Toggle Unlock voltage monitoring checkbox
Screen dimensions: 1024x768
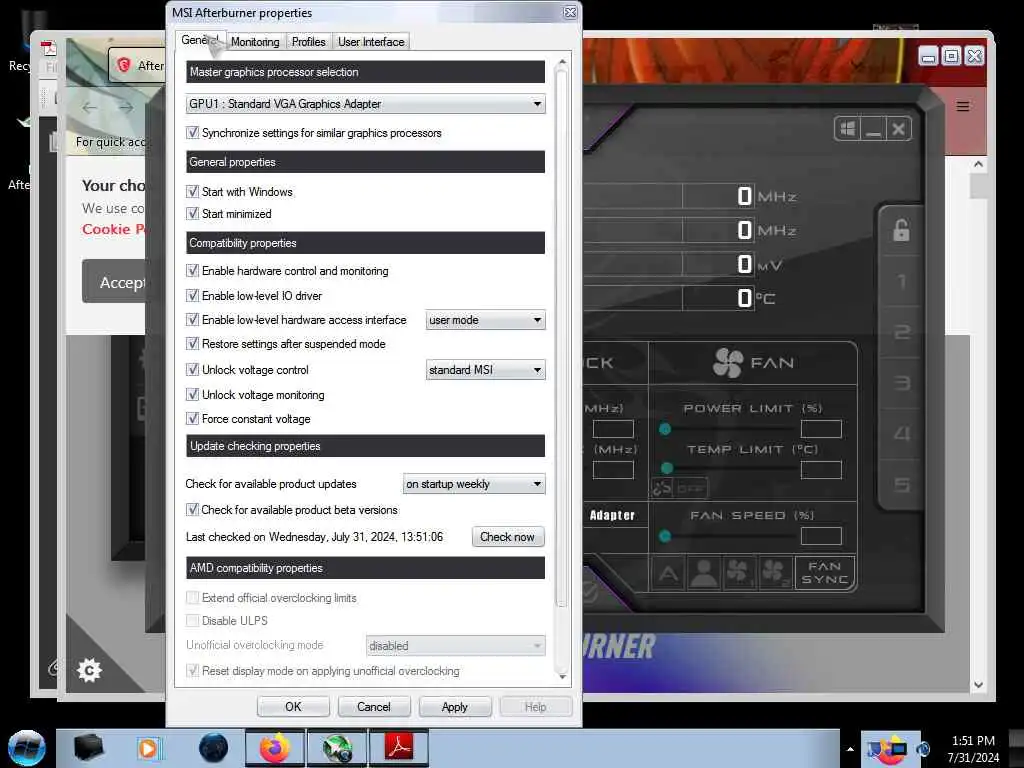[192, 394]
